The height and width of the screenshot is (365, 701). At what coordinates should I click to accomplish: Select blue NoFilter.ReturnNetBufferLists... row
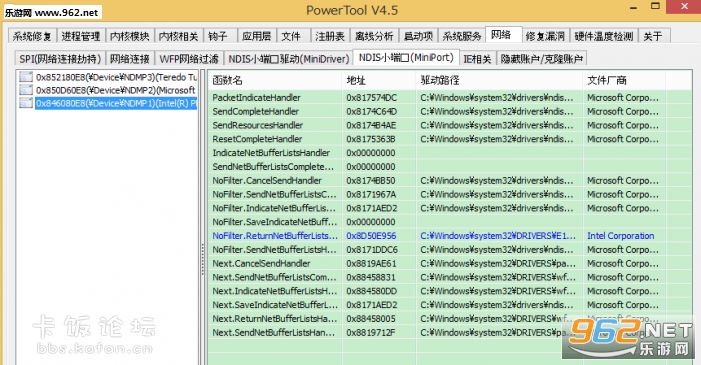pos(450,236)
